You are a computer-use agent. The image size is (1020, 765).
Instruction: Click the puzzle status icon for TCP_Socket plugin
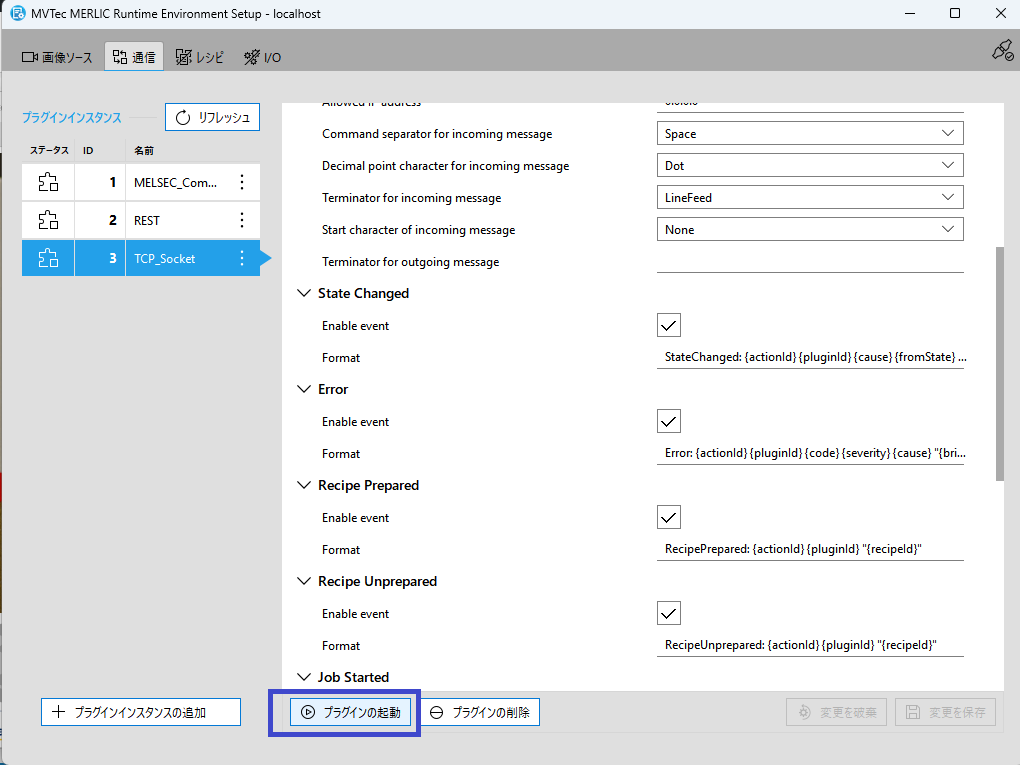coord(48,258)
